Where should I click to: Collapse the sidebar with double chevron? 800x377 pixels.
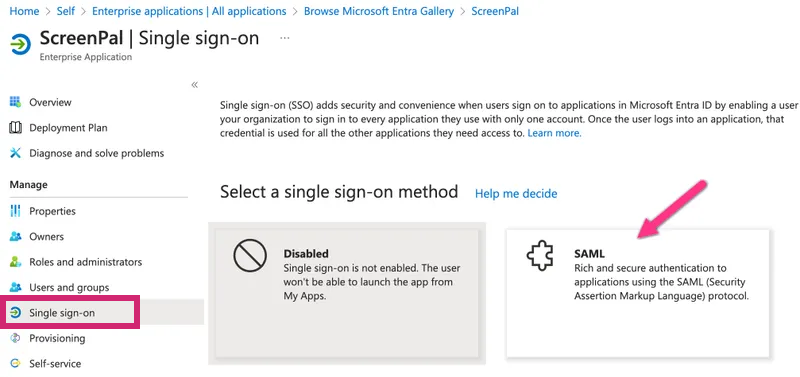194,85
